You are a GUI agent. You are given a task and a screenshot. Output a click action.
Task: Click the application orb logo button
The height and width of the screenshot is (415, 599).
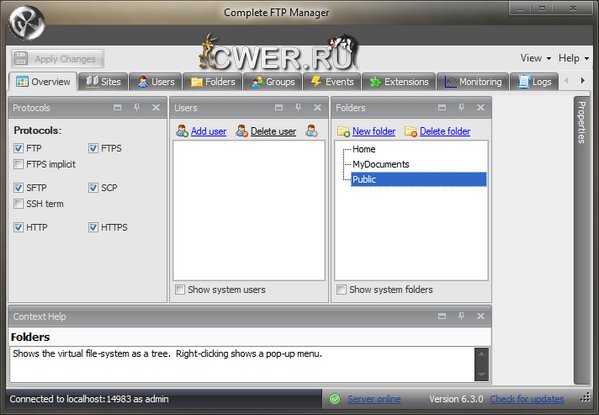(27, 22)
